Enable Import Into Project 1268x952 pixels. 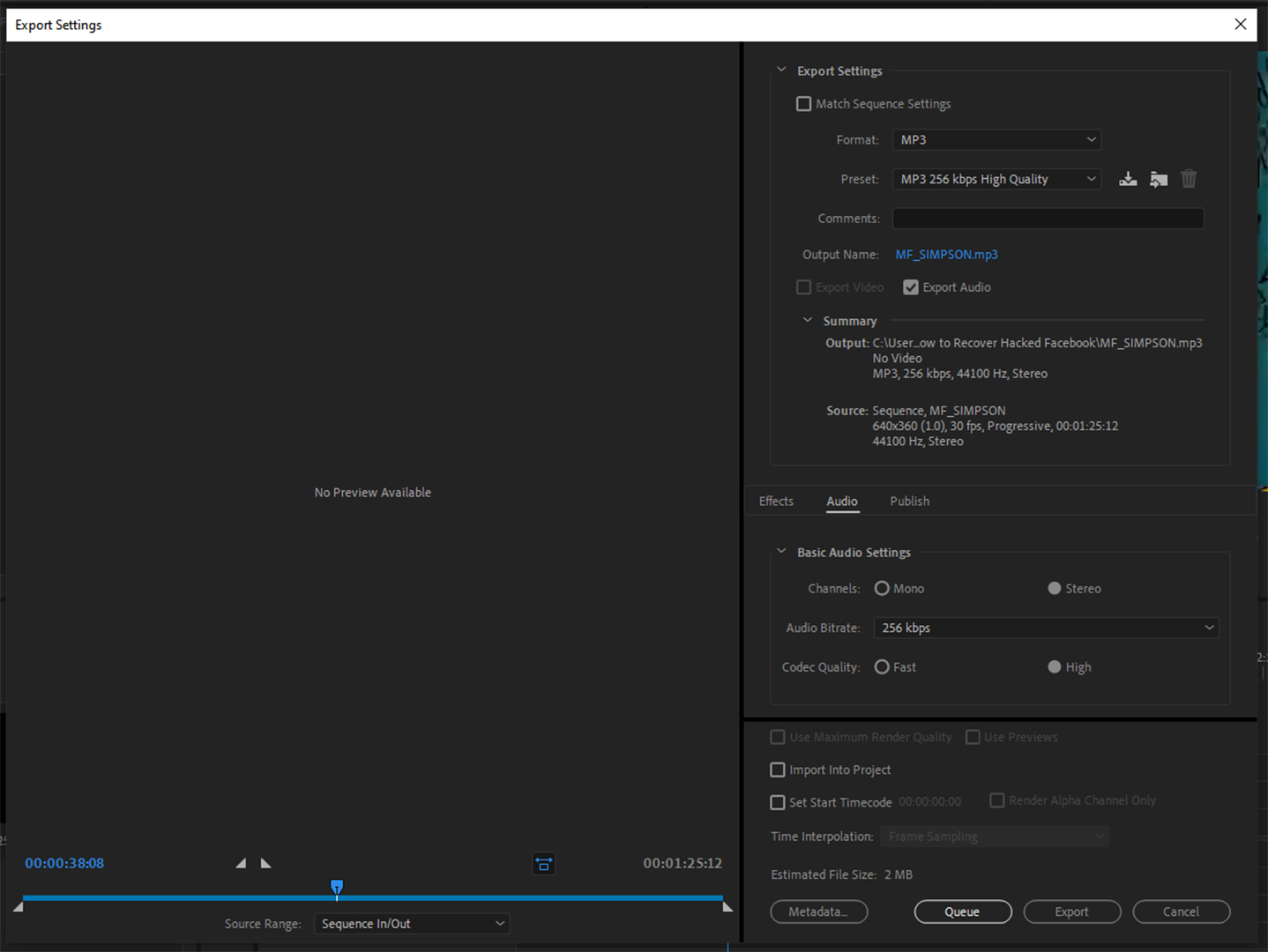click(777, 770)
